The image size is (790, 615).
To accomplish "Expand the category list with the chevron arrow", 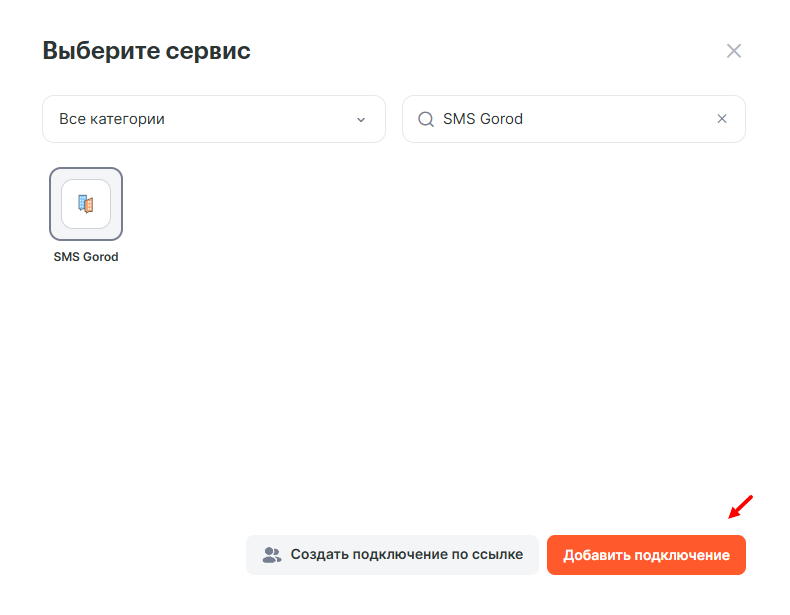I will 361,120.
